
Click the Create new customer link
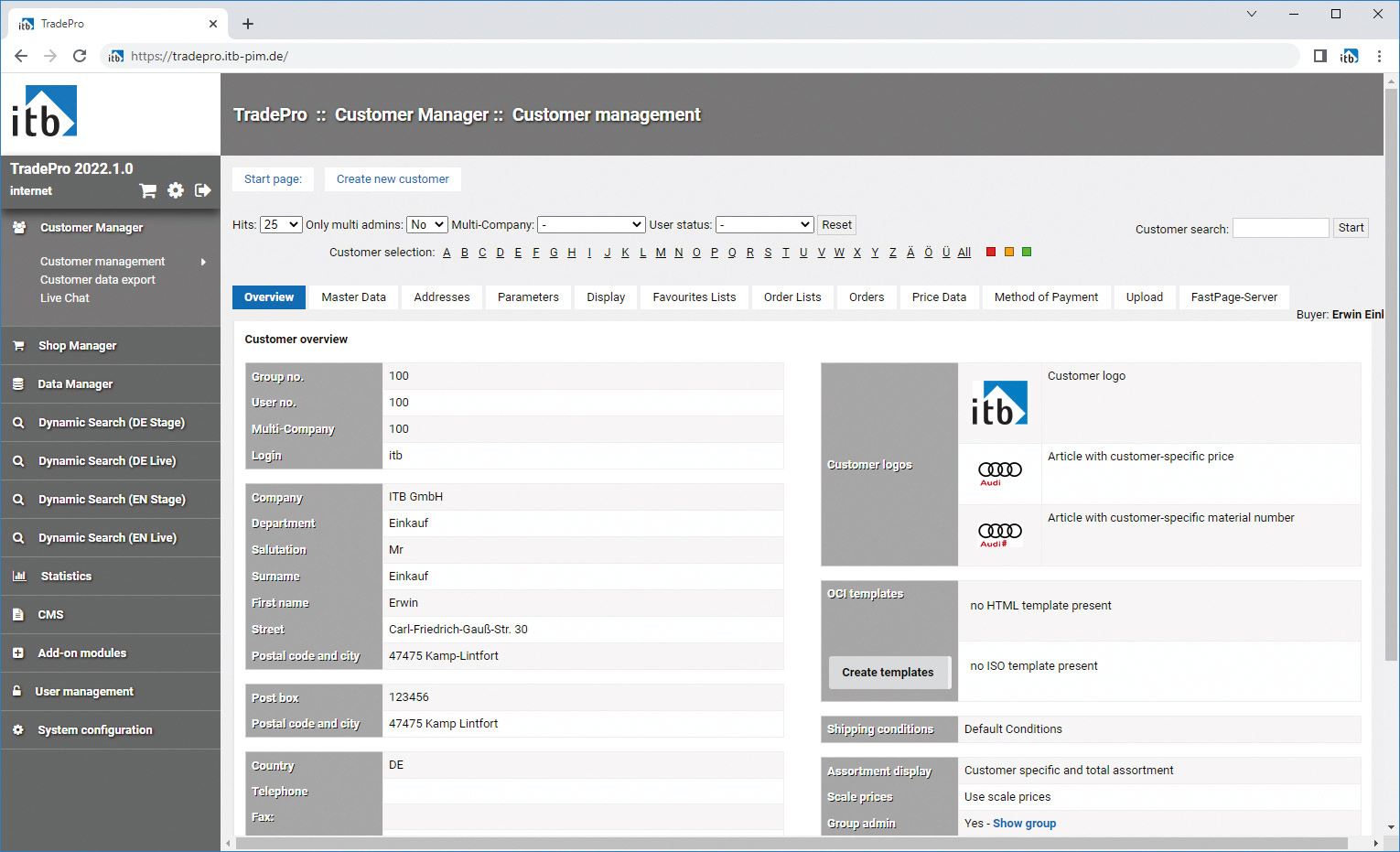point(393,179)
